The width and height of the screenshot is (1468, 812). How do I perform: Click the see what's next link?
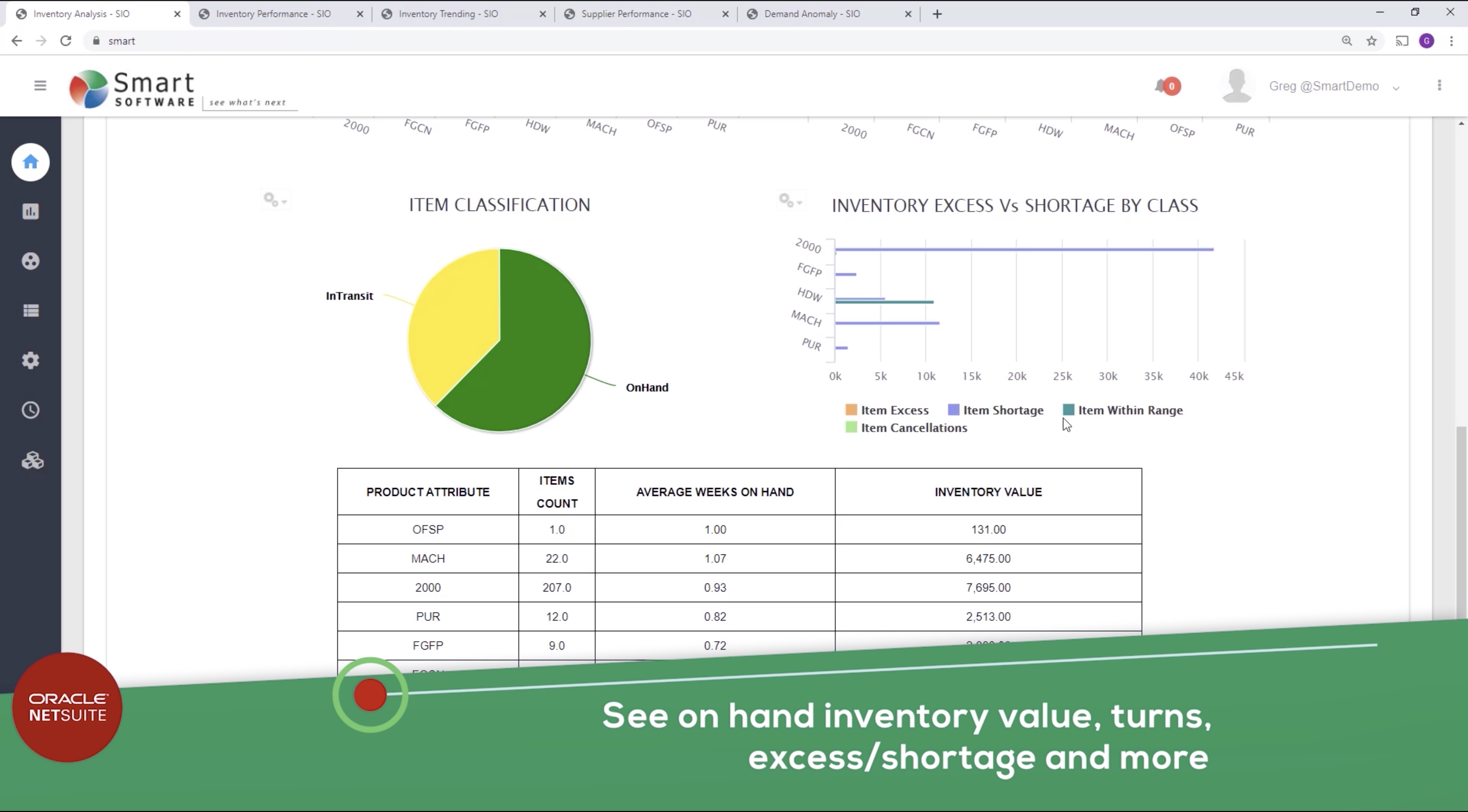[x=248, y=102]
